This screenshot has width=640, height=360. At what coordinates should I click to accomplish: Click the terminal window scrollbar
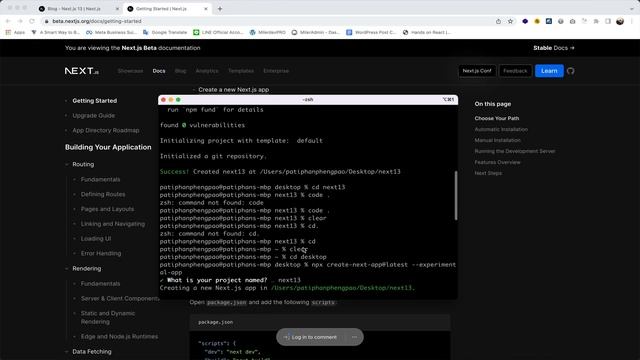pyautogui.click(x=456, y=196)
